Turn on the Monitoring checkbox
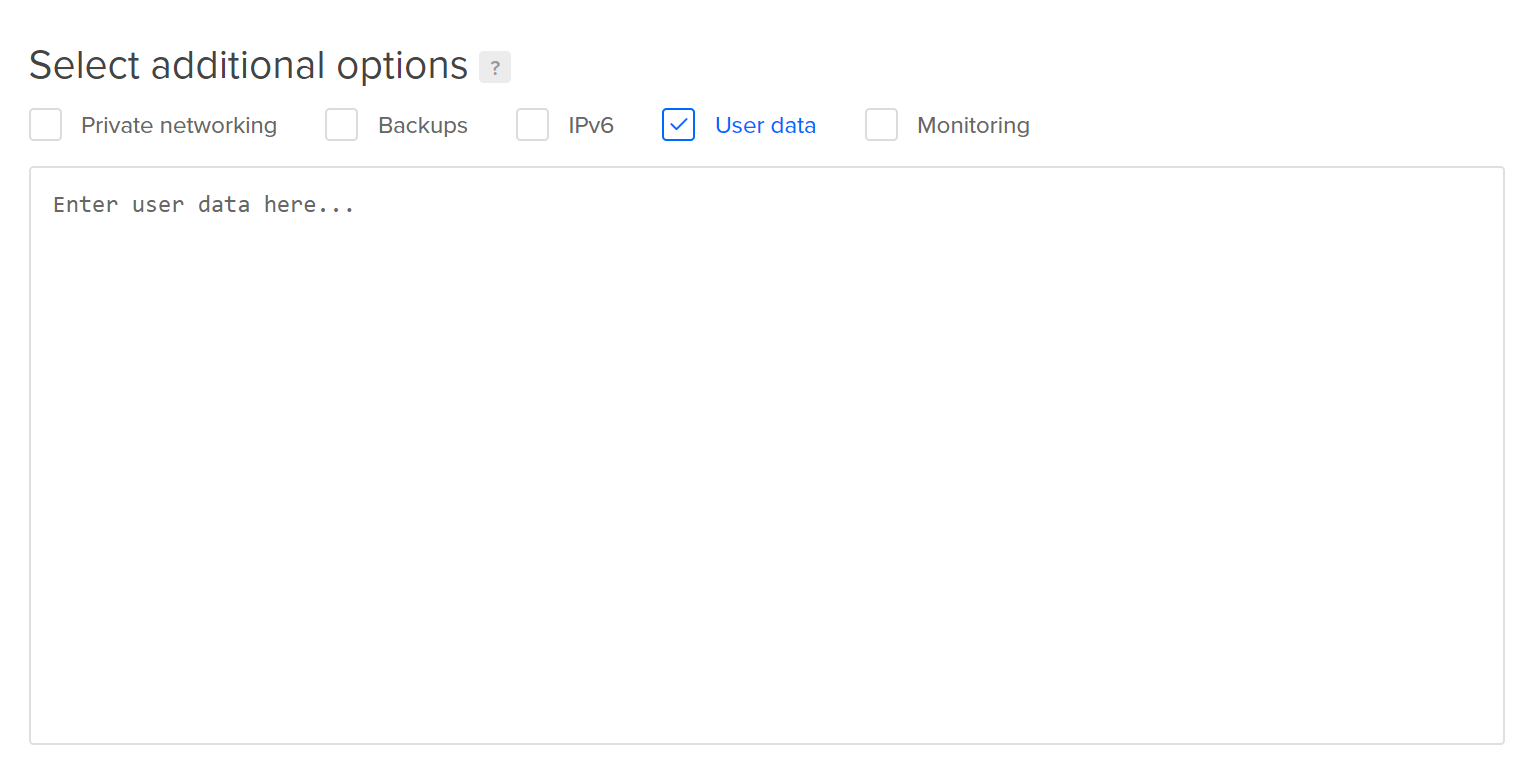Screen dimensions: 1533x784 coord(882,125)
